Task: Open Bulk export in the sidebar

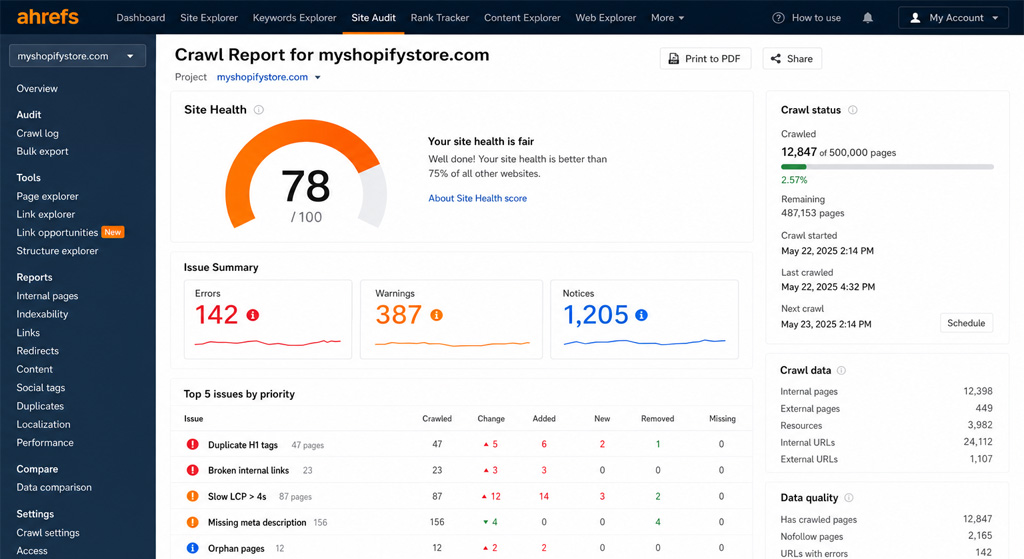Action: click(42, 152)
